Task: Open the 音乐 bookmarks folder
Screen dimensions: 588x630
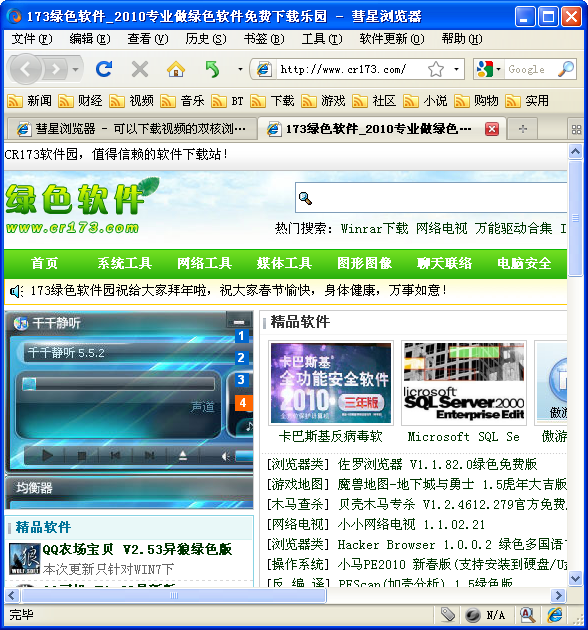Action: click(182, 101)
